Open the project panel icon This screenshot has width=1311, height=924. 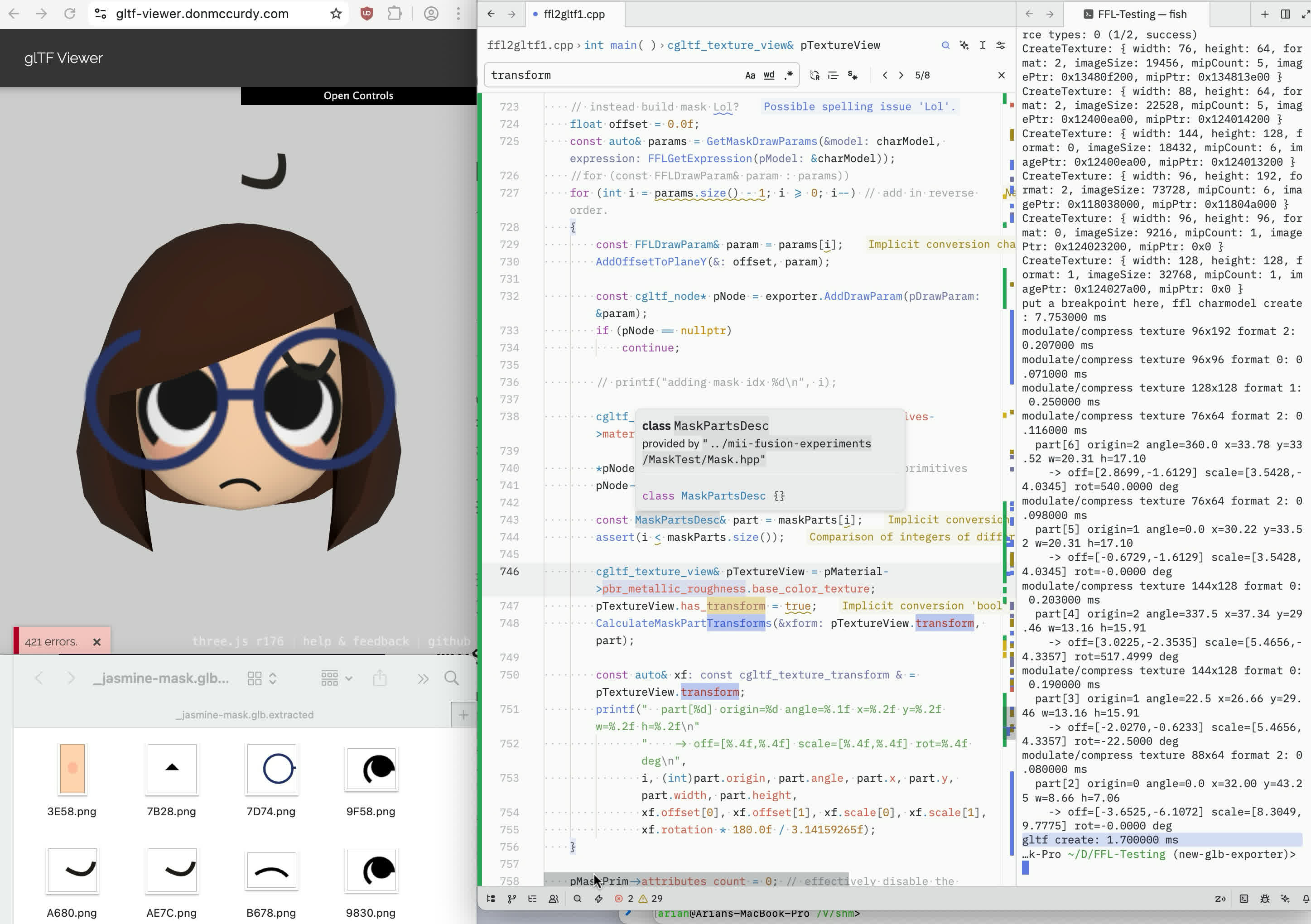click(491, 898)
